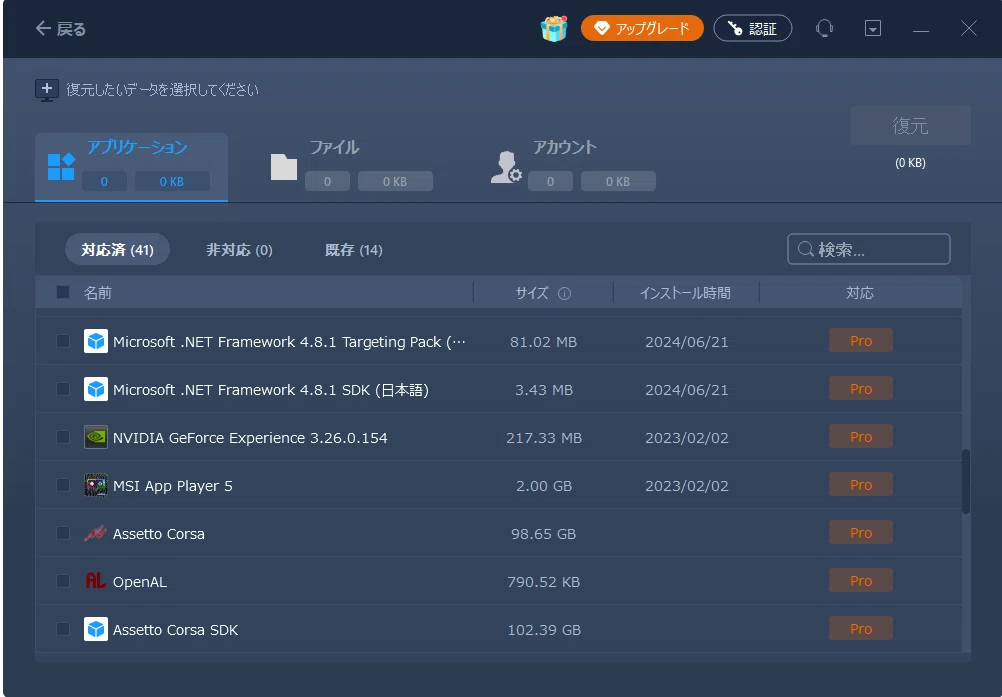
Task: Click the Pro badge for MSI App Player 5
Action: point(861,485)
